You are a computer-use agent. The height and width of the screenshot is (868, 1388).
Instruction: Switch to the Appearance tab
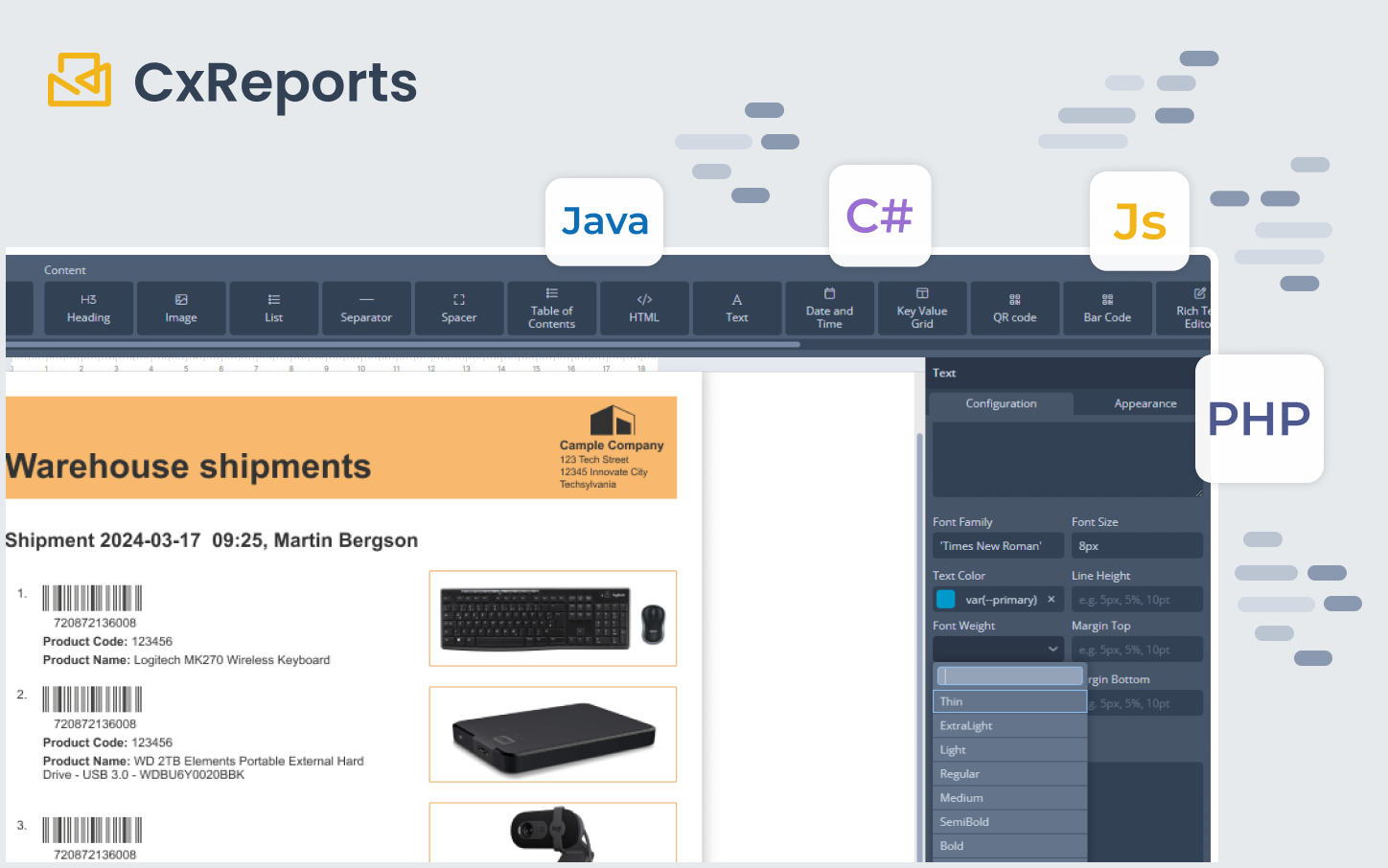coord(1145,403)
